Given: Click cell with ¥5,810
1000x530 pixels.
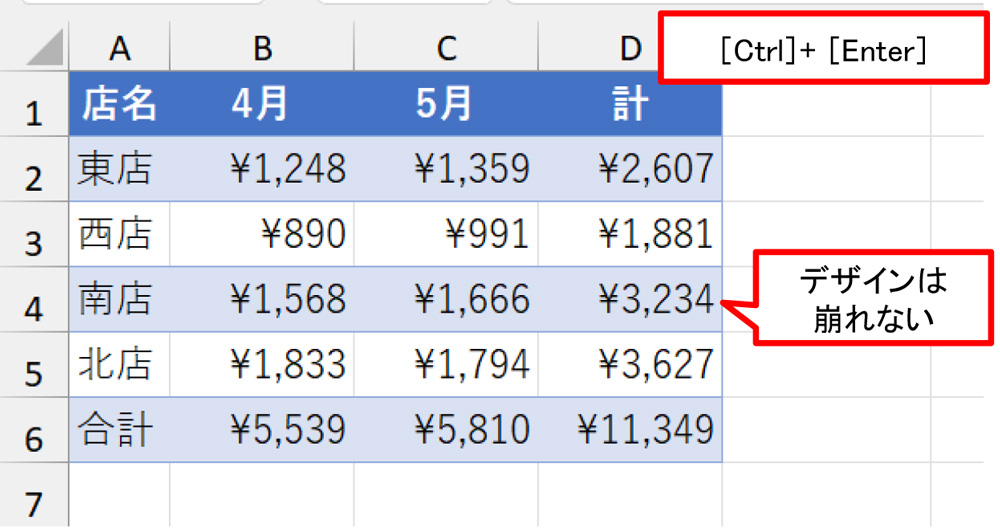Looking at the screenshot, I should pos(446,430).
